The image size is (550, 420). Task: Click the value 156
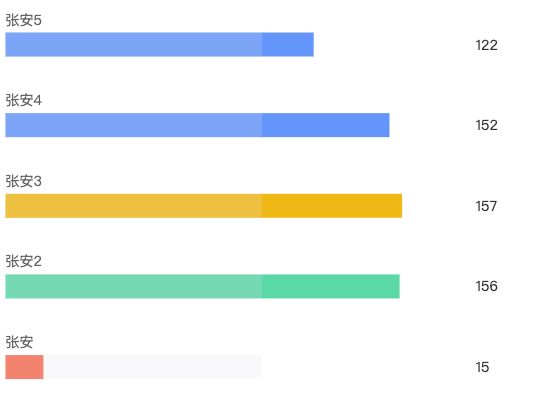pyautogui.click(x=487, y=286)
